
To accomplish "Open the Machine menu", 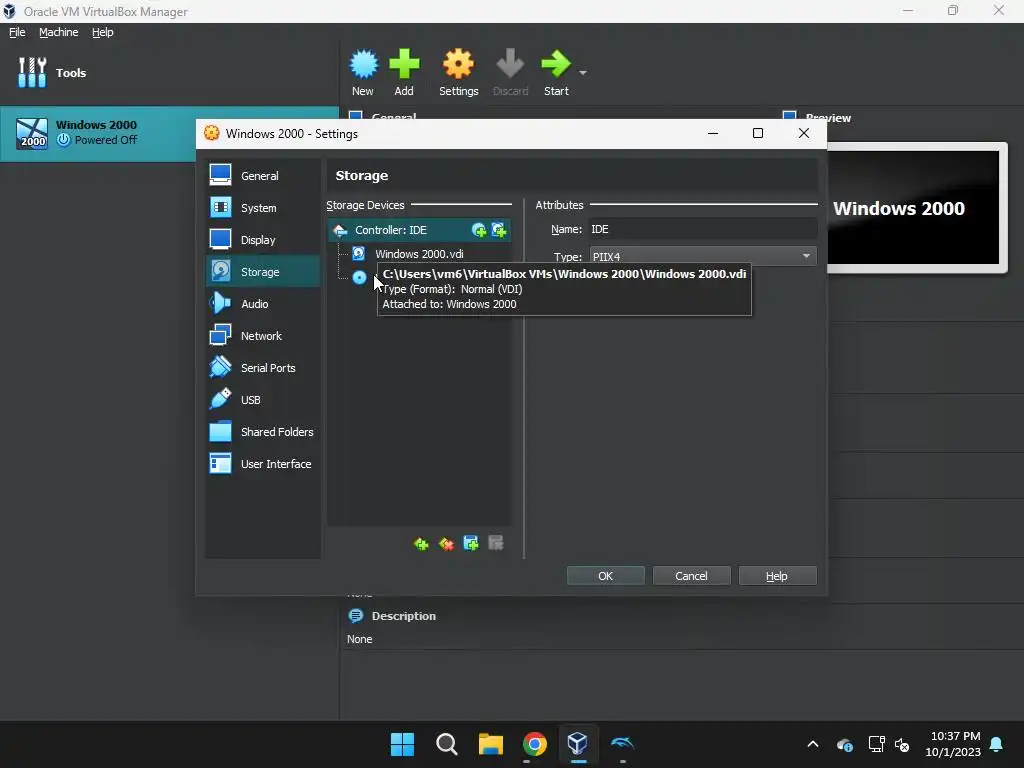I will (59, 32).
